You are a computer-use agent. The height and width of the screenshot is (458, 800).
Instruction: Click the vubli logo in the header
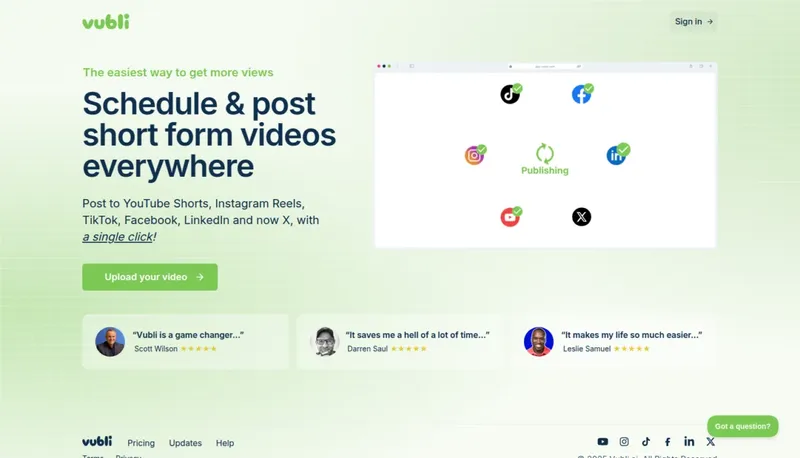coord(106,22)
